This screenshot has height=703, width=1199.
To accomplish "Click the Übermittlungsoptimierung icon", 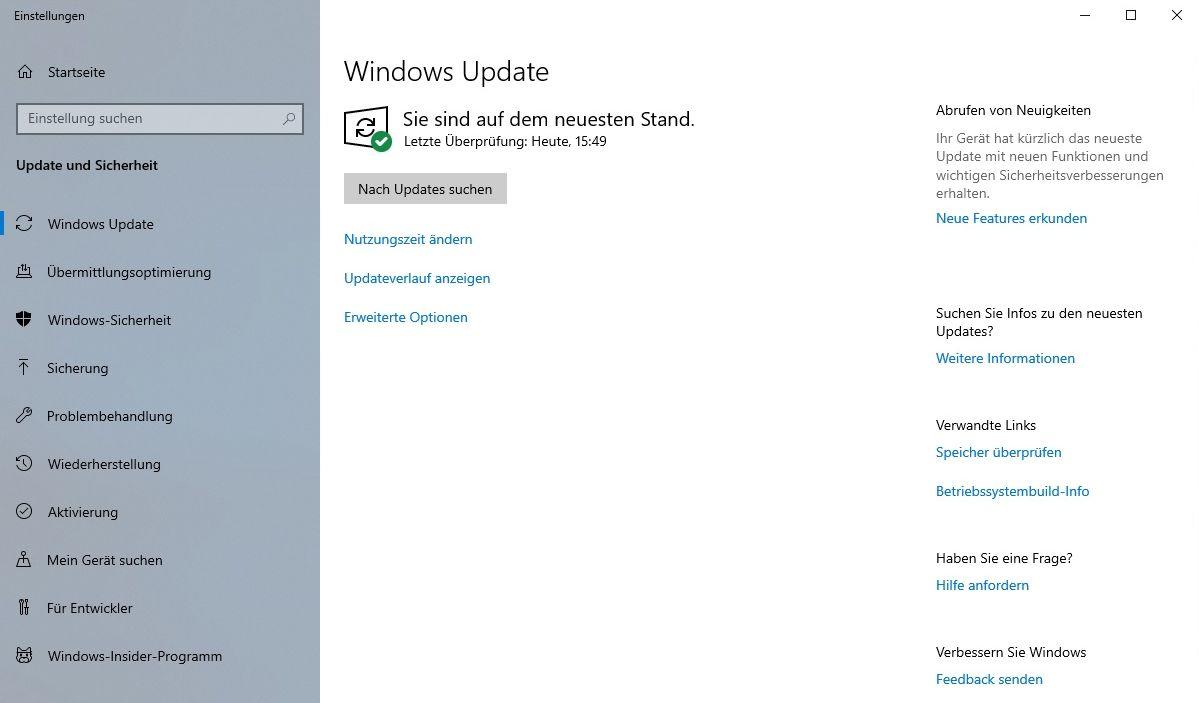I will pos(24,272).
